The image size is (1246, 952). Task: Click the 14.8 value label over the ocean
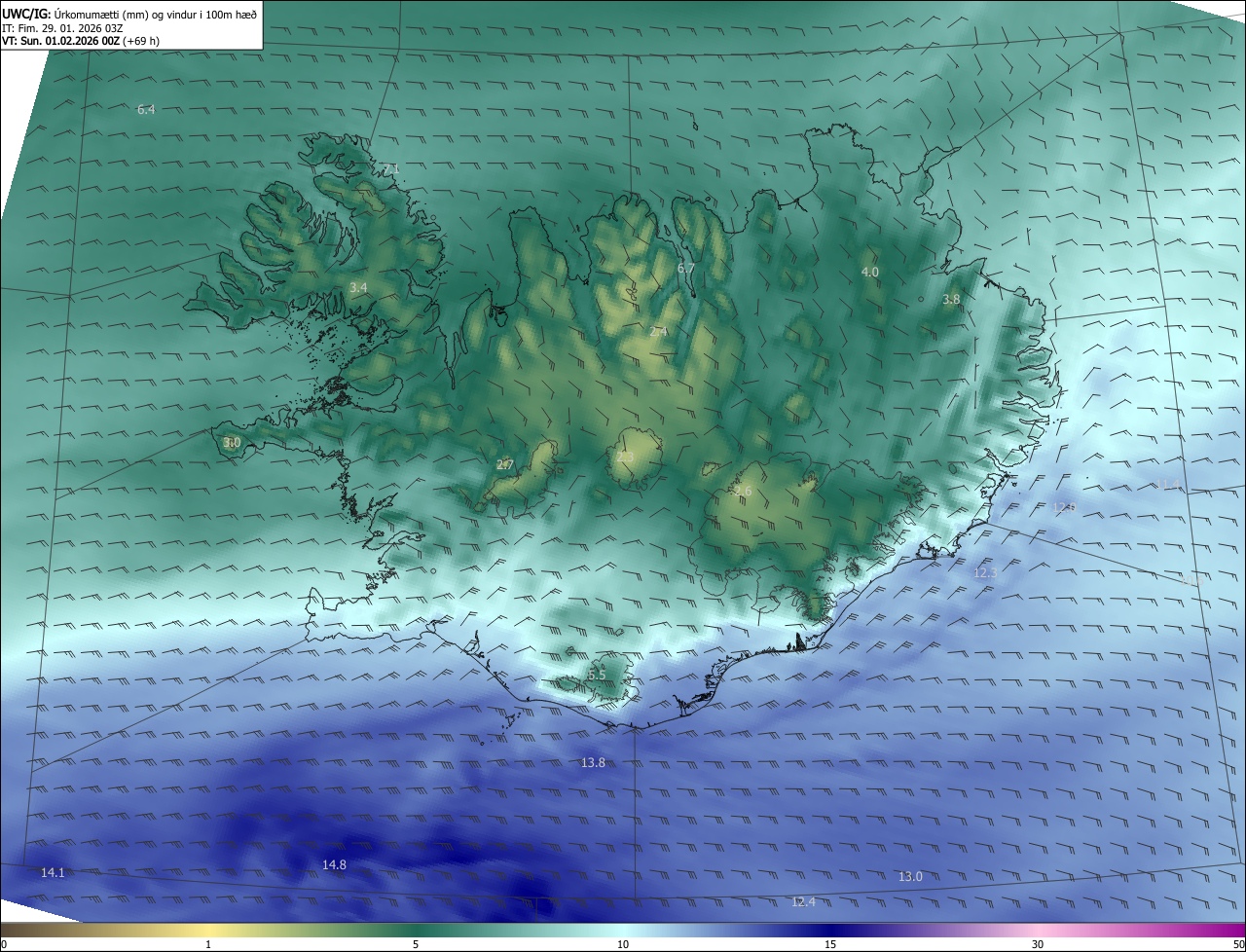(x=334, y=864)
